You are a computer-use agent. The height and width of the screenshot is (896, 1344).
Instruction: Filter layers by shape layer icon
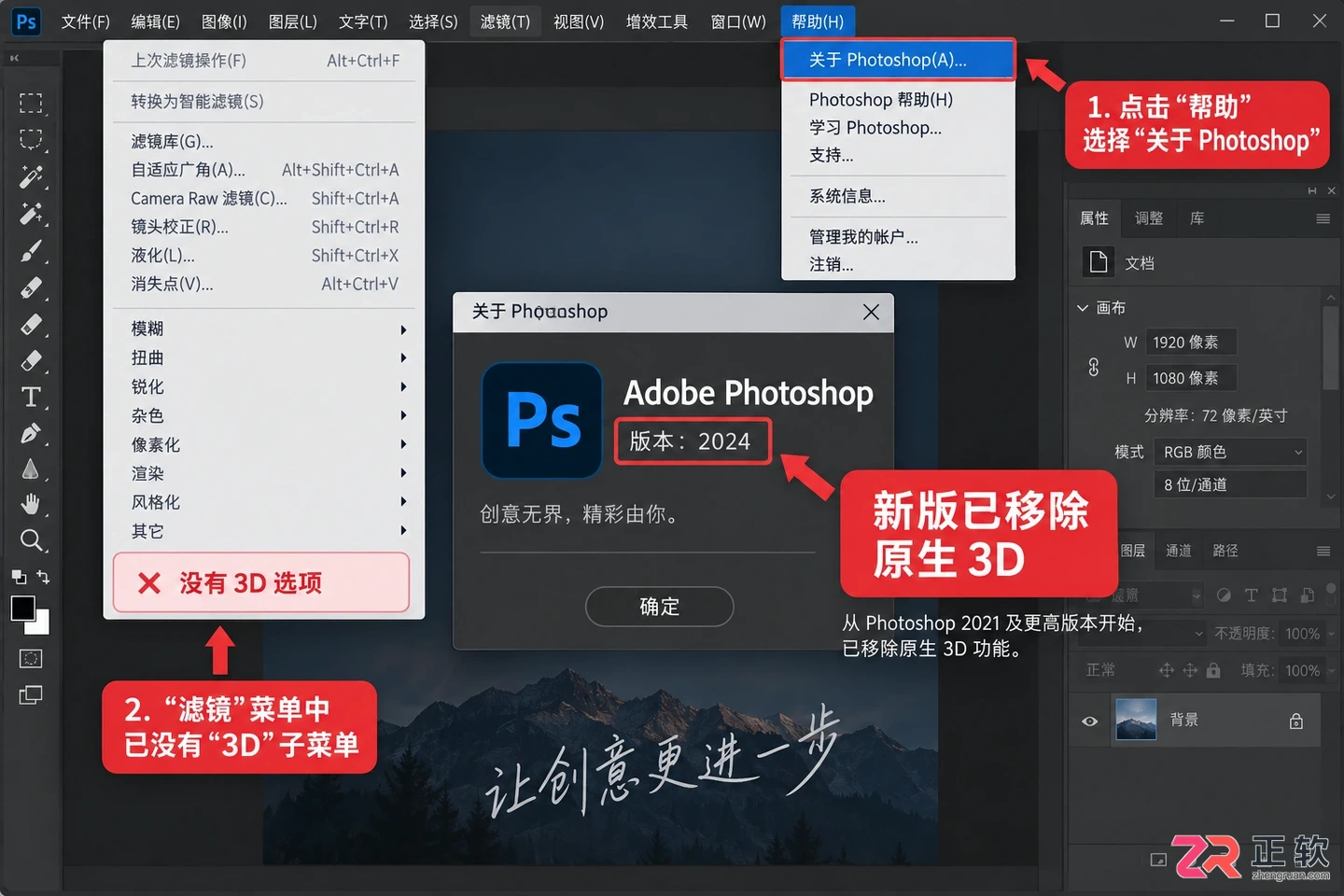pyautogui.click(x=1280, y=595)
